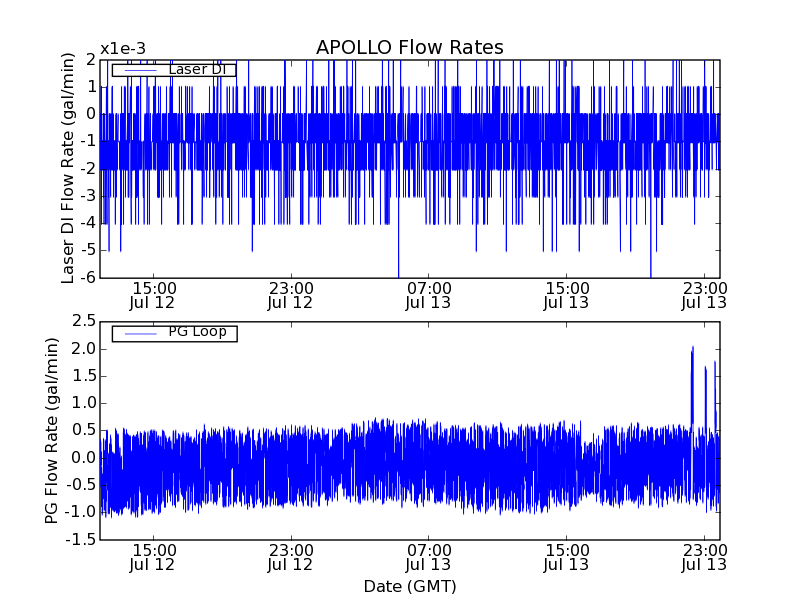800x600 pixels.
Task: Select the "PG Loop" legend entry
Action: click(174, 333)
